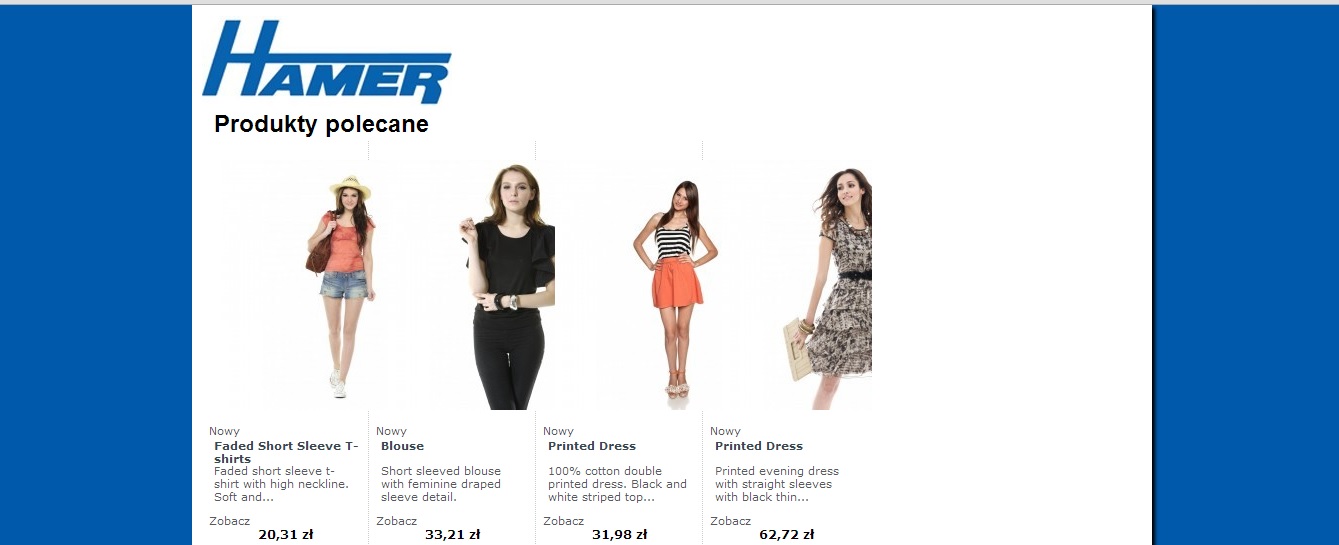1339x545 pixels.
Task: Click the Blouse product title
Action: (402, 446)
